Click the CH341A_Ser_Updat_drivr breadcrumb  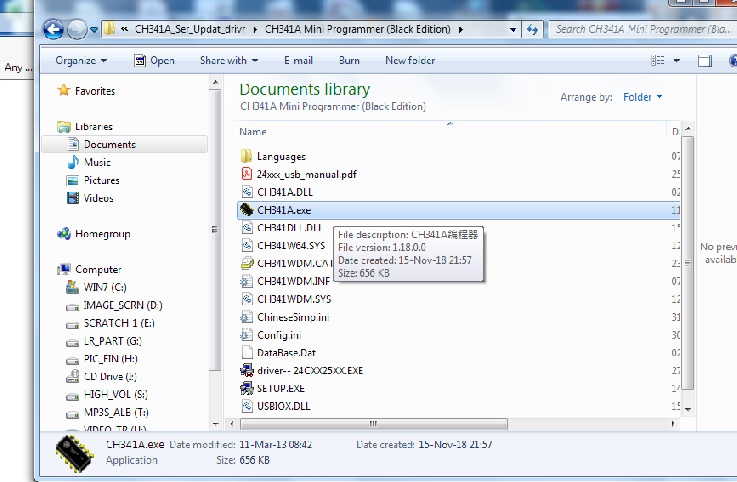(190, 29)
